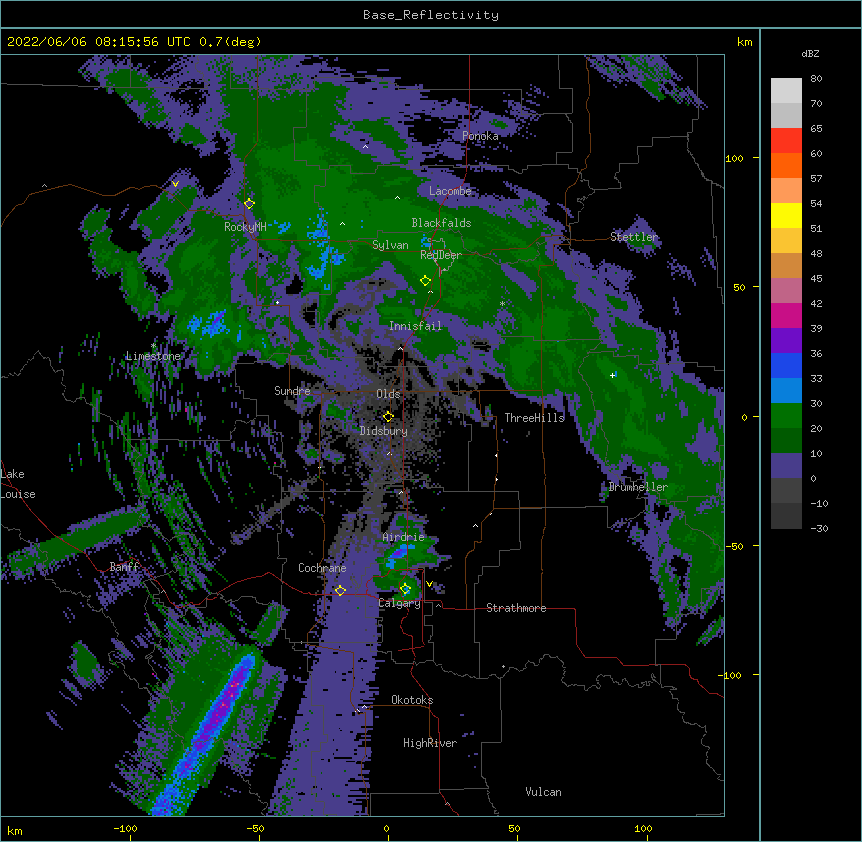Click the Sundre city label
862x842 pixels.
292,391
